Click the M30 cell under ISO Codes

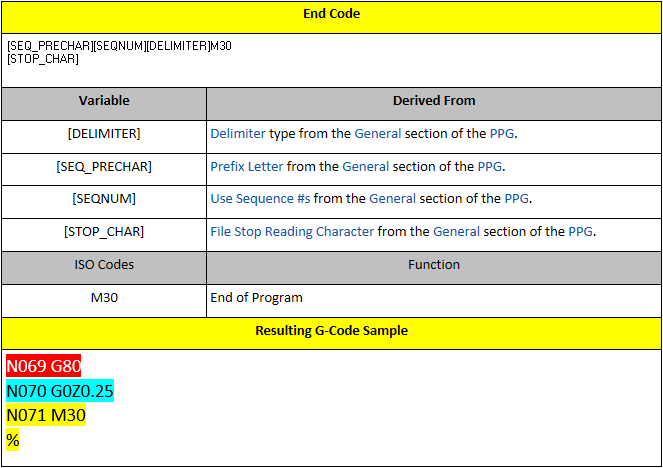(x=104, y=297)
